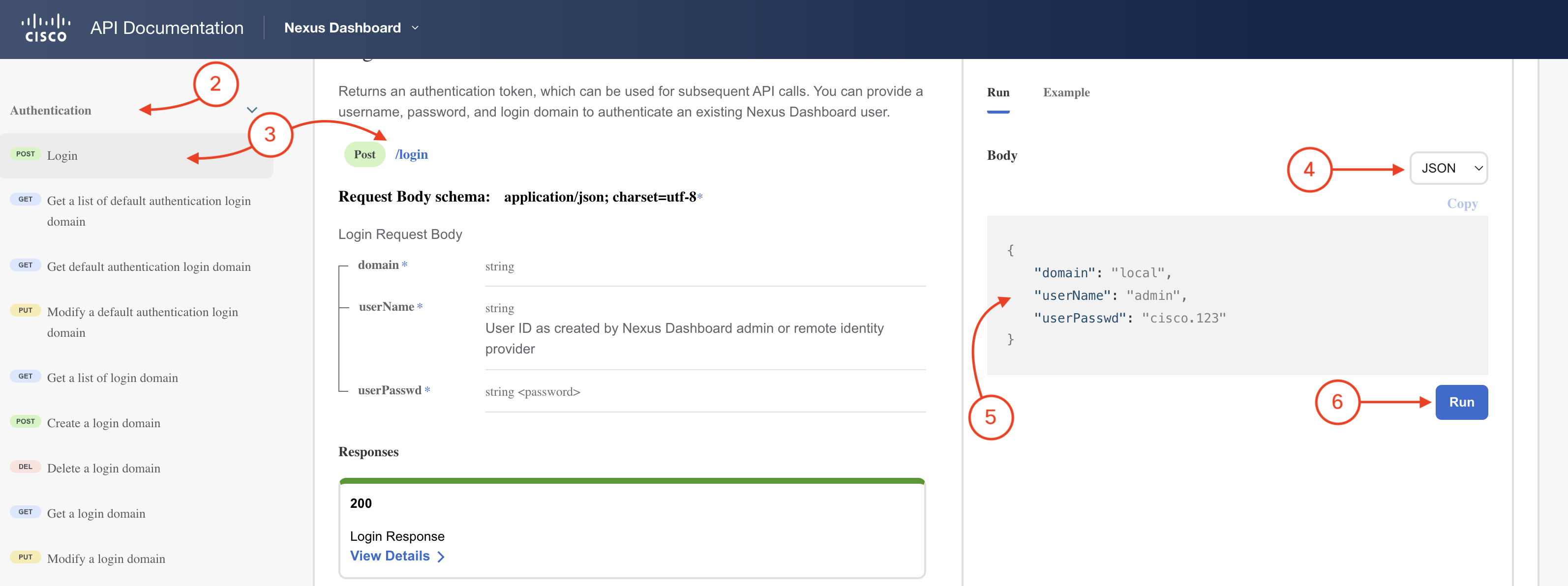Click the userPasswd schema field name
1568x586 pixels.
click(x=390, y=391)
